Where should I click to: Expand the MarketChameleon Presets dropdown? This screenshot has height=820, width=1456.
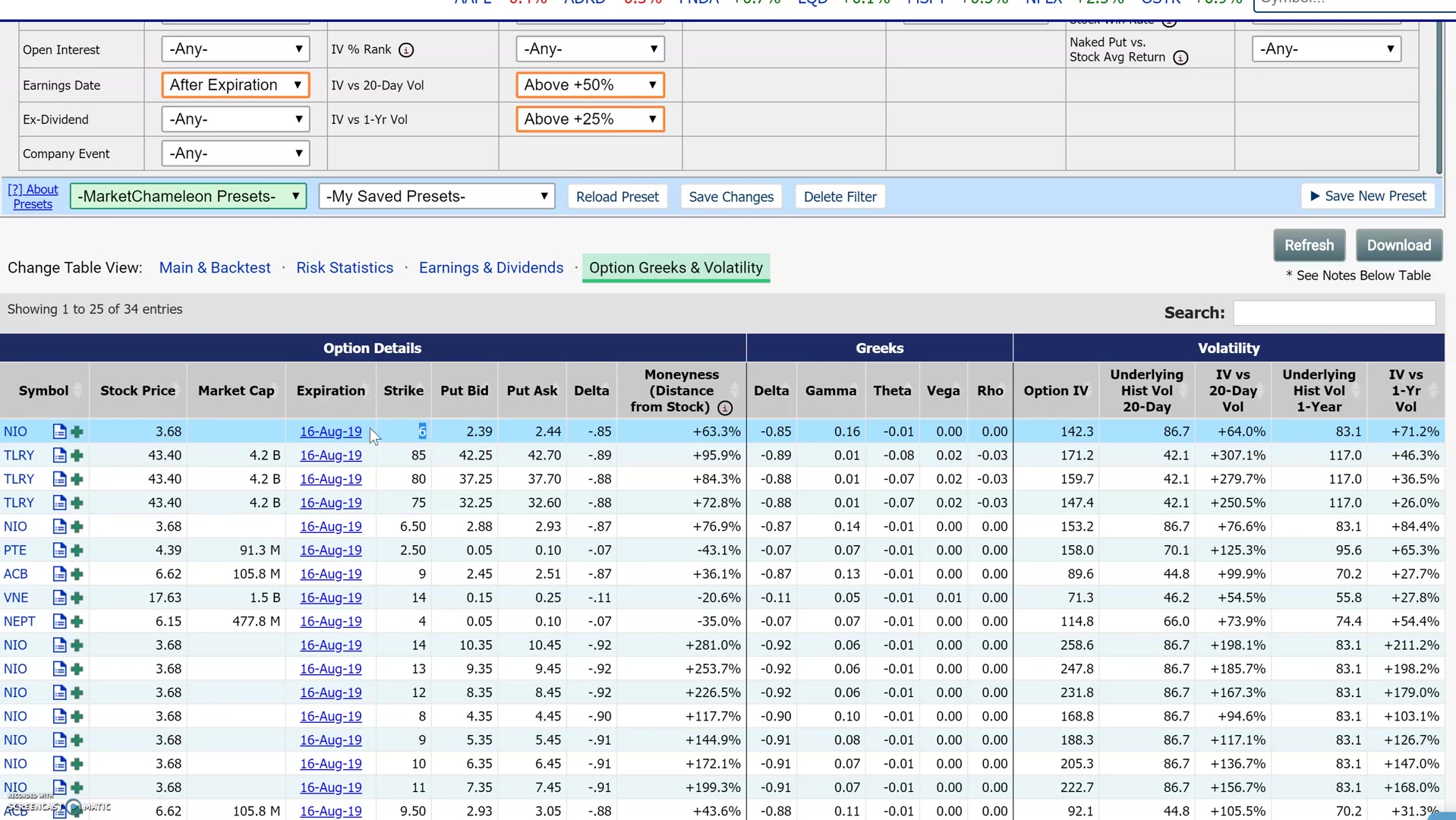[188, 196]
